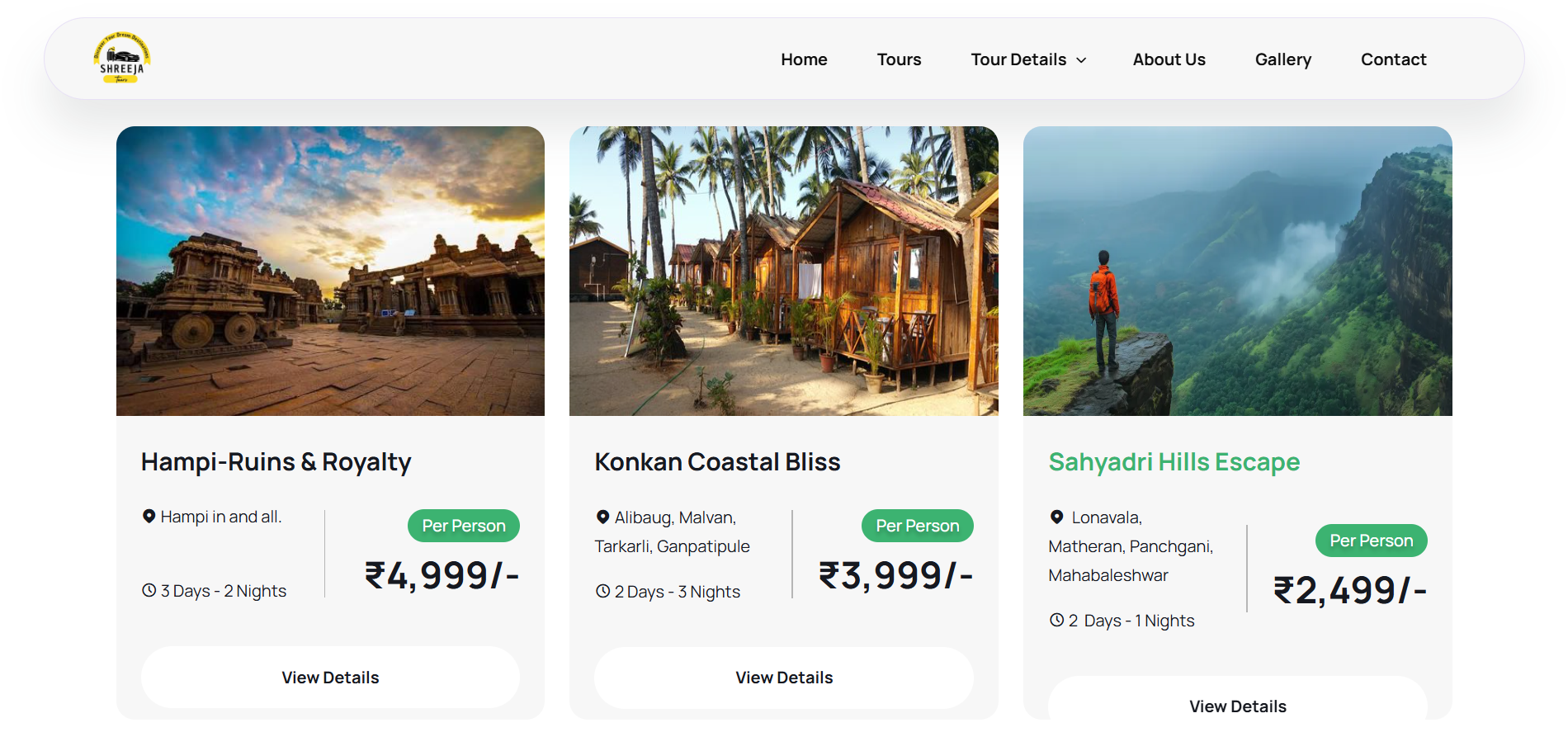Open the Contact page
Viewport: 1568px width, 751px height.
pos(1393,59)
